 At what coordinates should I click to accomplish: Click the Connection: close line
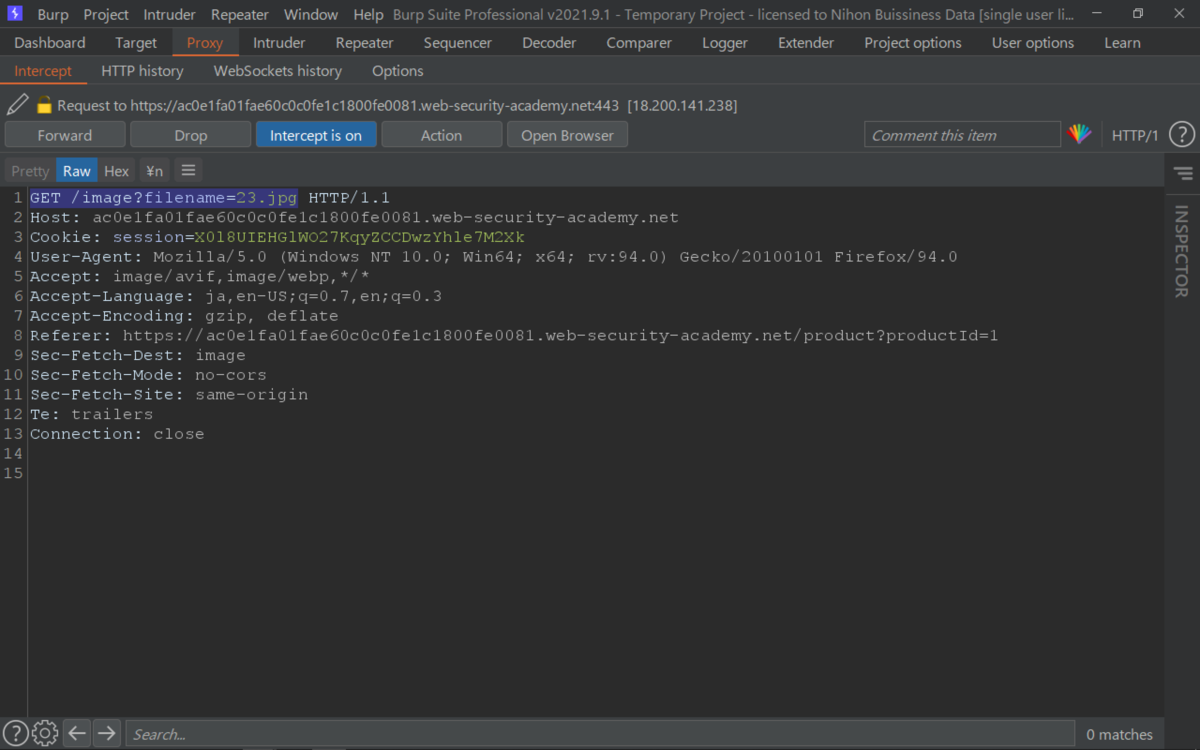coord(117,434)
